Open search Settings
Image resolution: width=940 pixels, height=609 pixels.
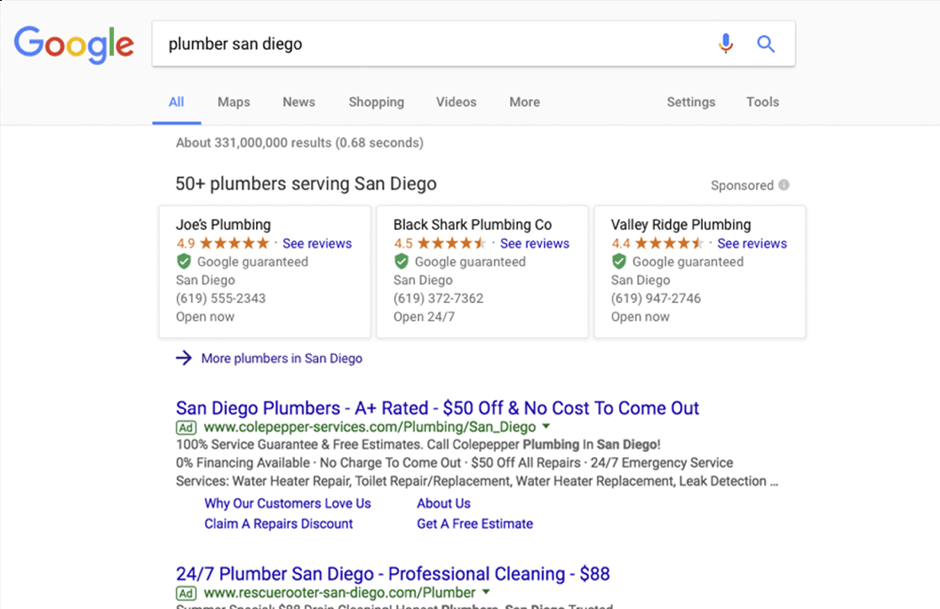click(691, 102)
